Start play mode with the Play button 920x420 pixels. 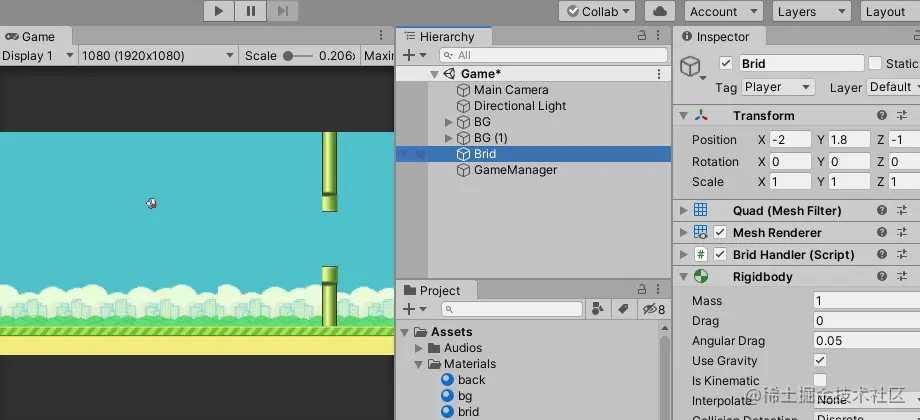(x=219, y=11)
